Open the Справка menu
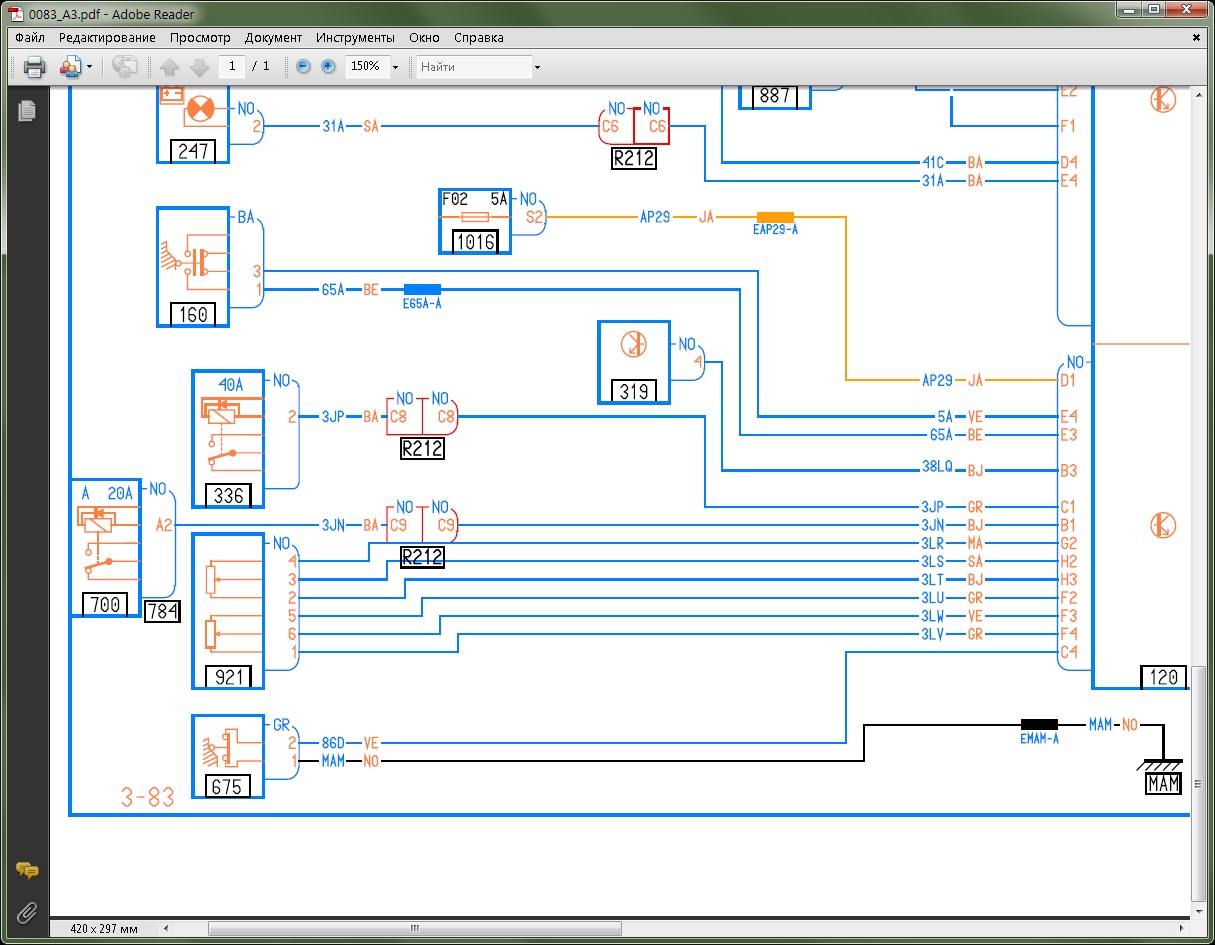The width and height of the screenshot is (1215, 945). 479,38
